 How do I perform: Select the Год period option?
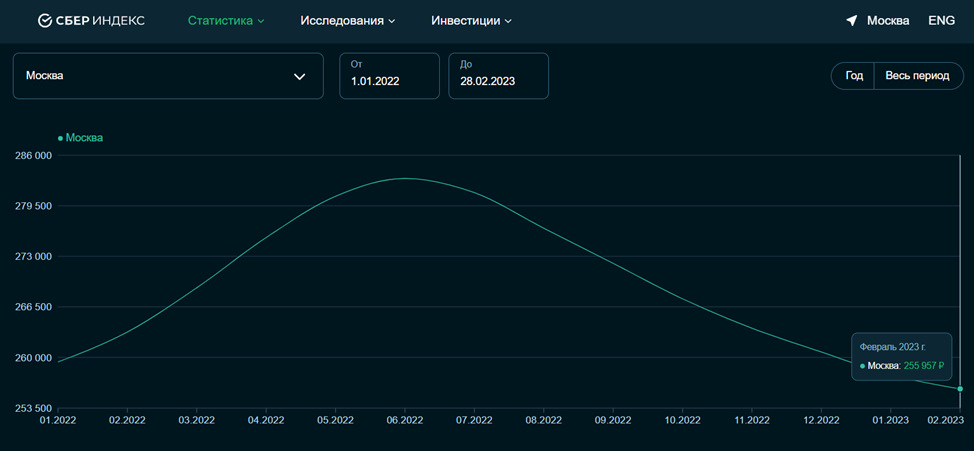854,76
